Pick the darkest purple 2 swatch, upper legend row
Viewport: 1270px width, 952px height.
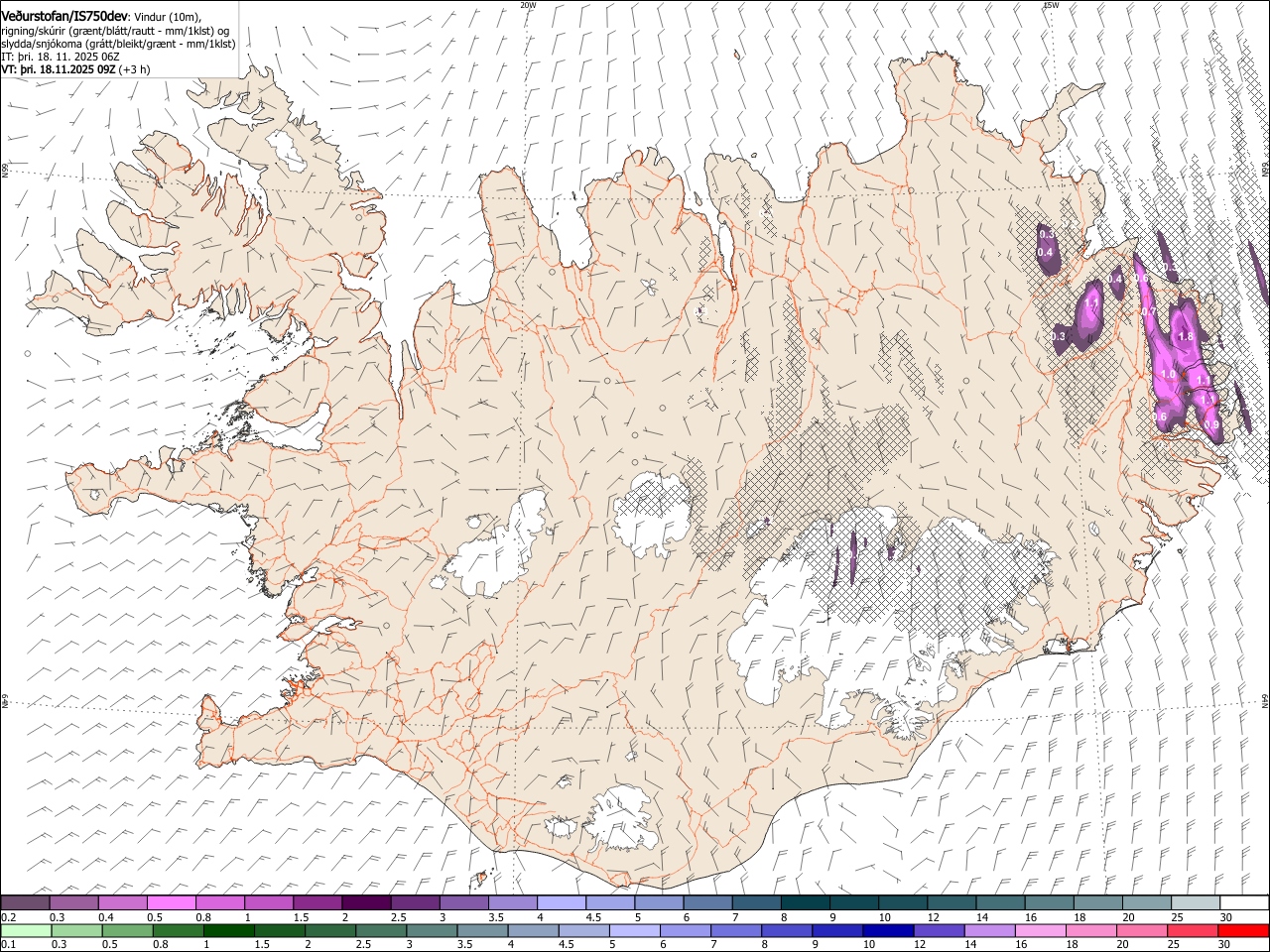pos(366,903)
